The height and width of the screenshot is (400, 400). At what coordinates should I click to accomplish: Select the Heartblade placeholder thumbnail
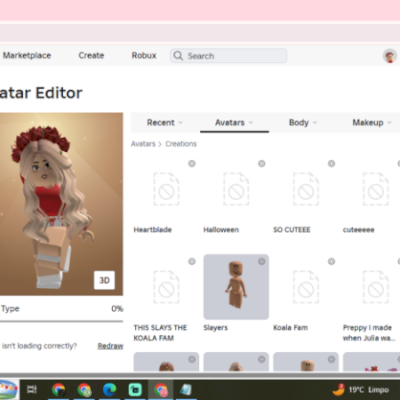pyautogui.click(x=166, y=189)
